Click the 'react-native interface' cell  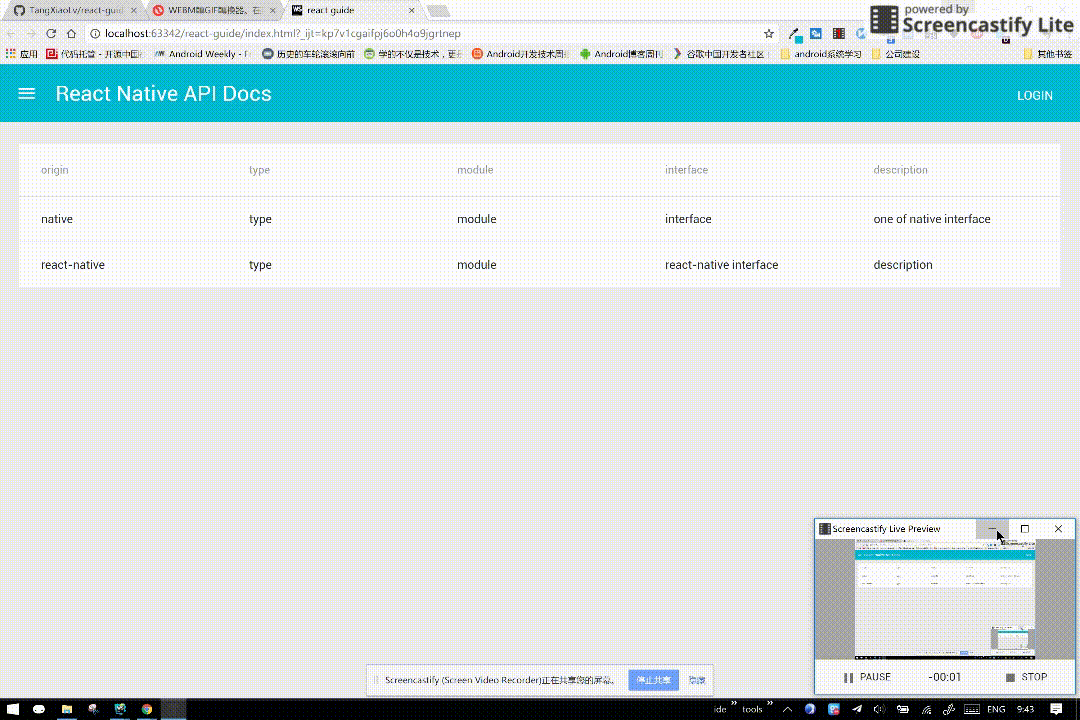721,265
